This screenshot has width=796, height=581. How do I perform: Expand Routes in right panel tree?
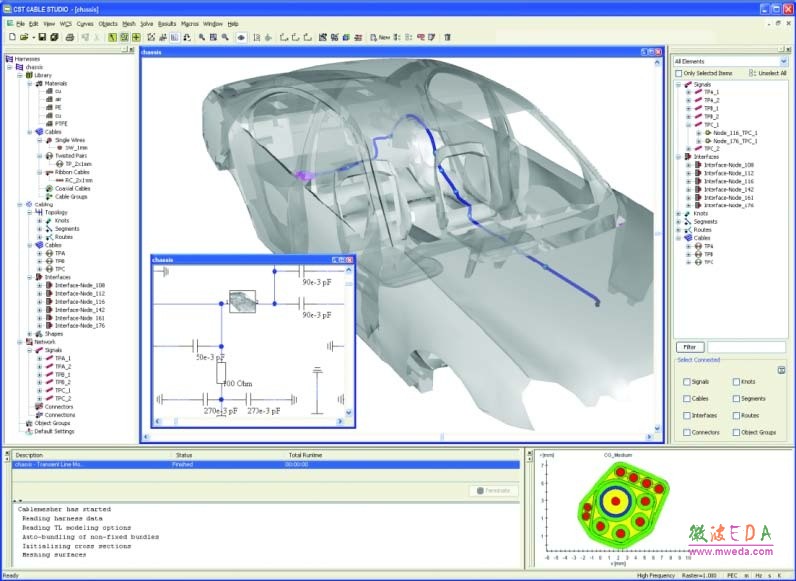coord(679,230)
